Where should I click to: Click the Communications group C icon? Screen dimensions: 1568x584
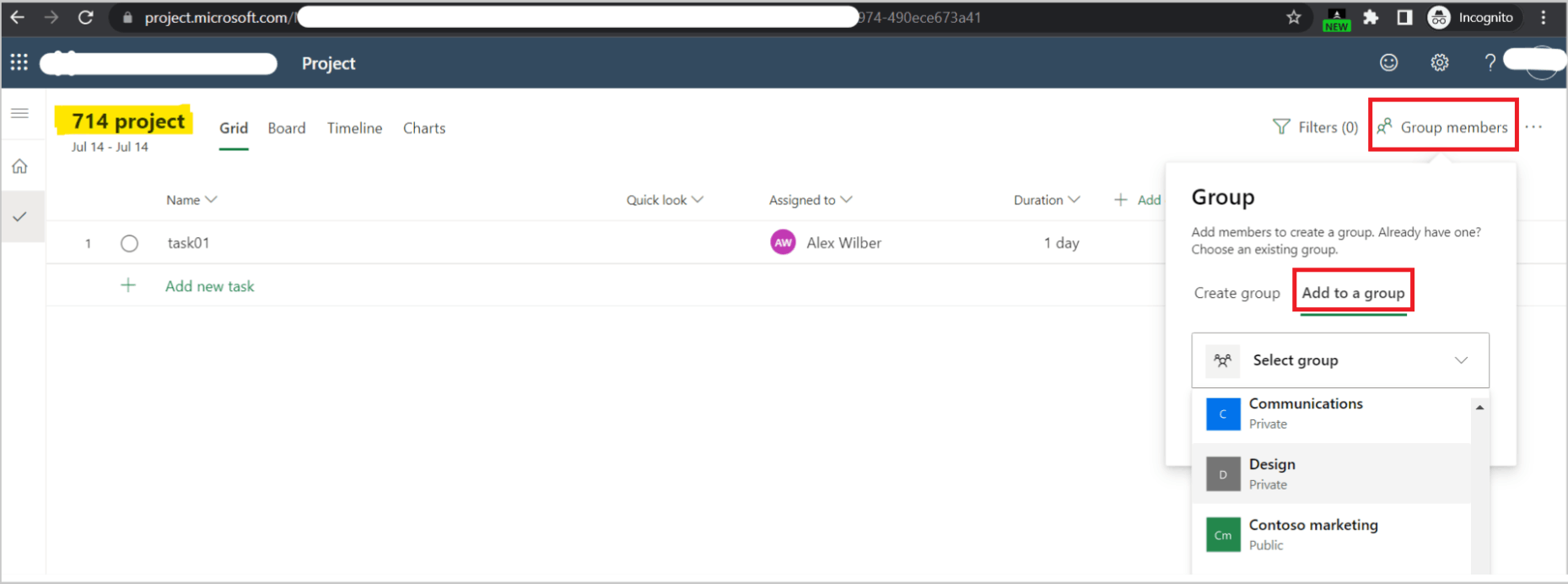pyautogui.click(x=1223, y=414)
